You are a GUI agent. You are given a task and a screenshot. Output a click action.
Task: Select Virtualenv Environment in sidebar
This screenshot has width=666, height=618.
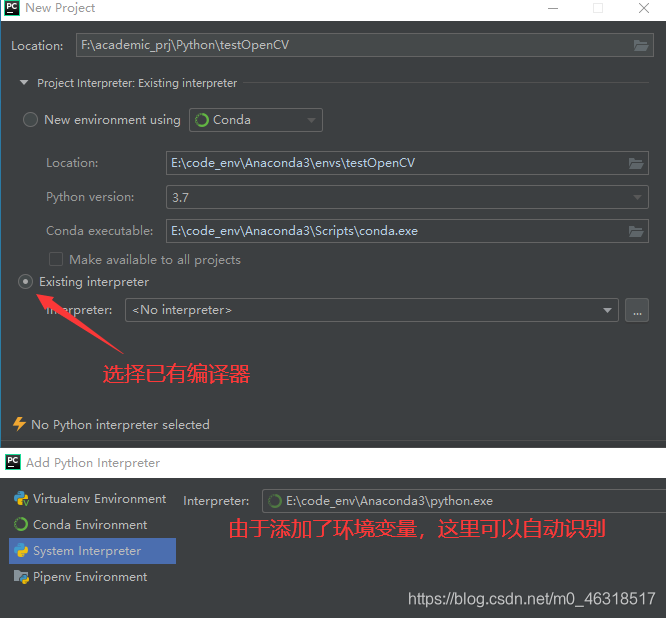click(92, 499)
